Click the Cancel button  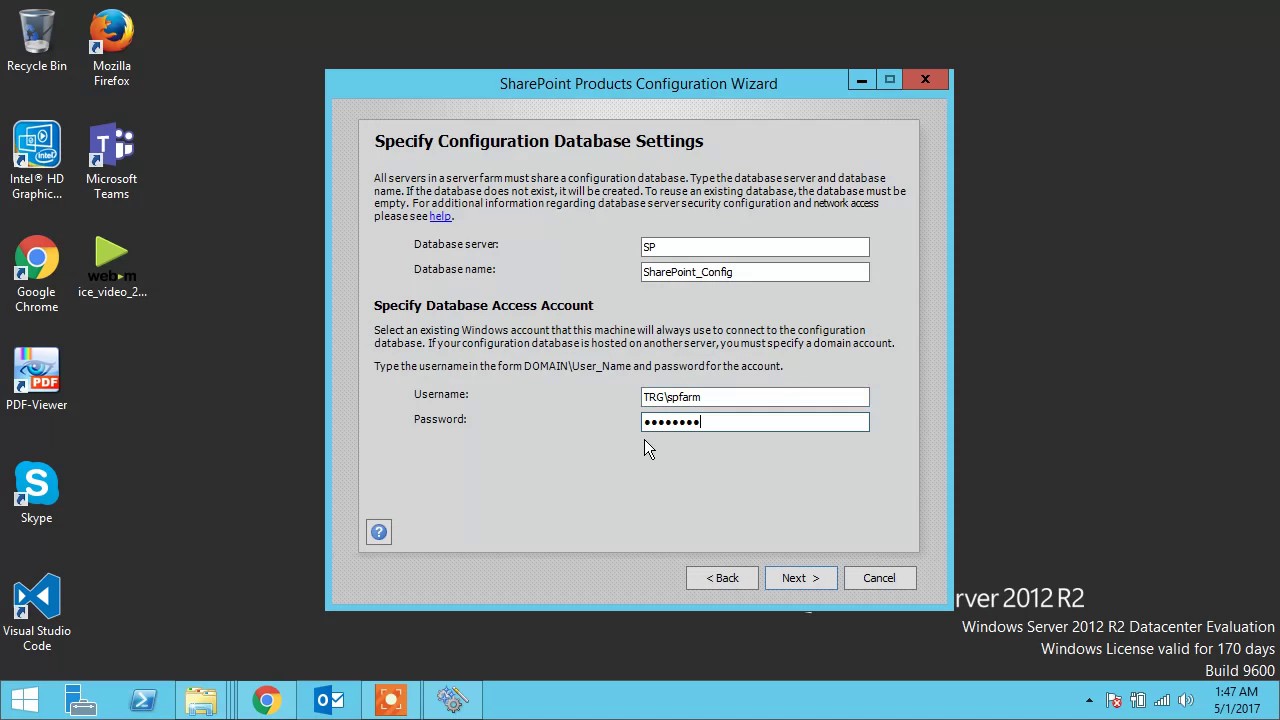point(880,578)
